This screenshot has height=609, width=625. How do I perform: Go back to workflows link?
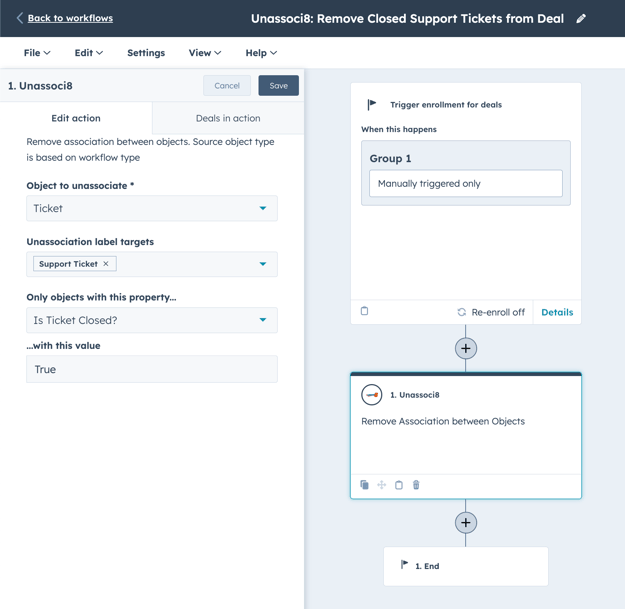click(x=69, y=18)
